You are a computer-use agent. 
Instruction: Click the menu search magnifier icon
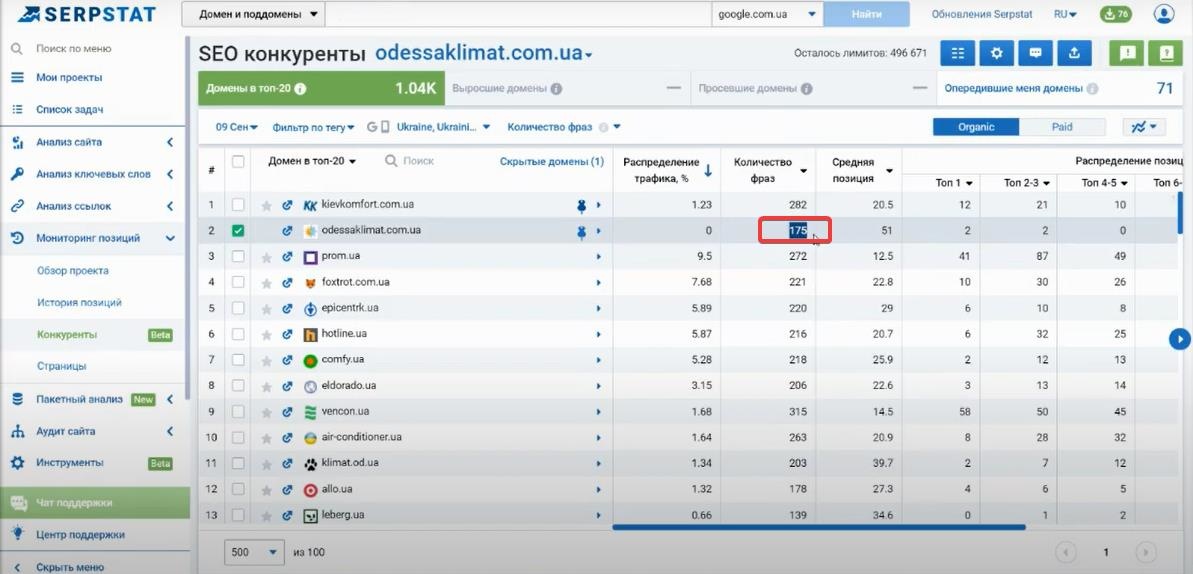tap(17, 49)
